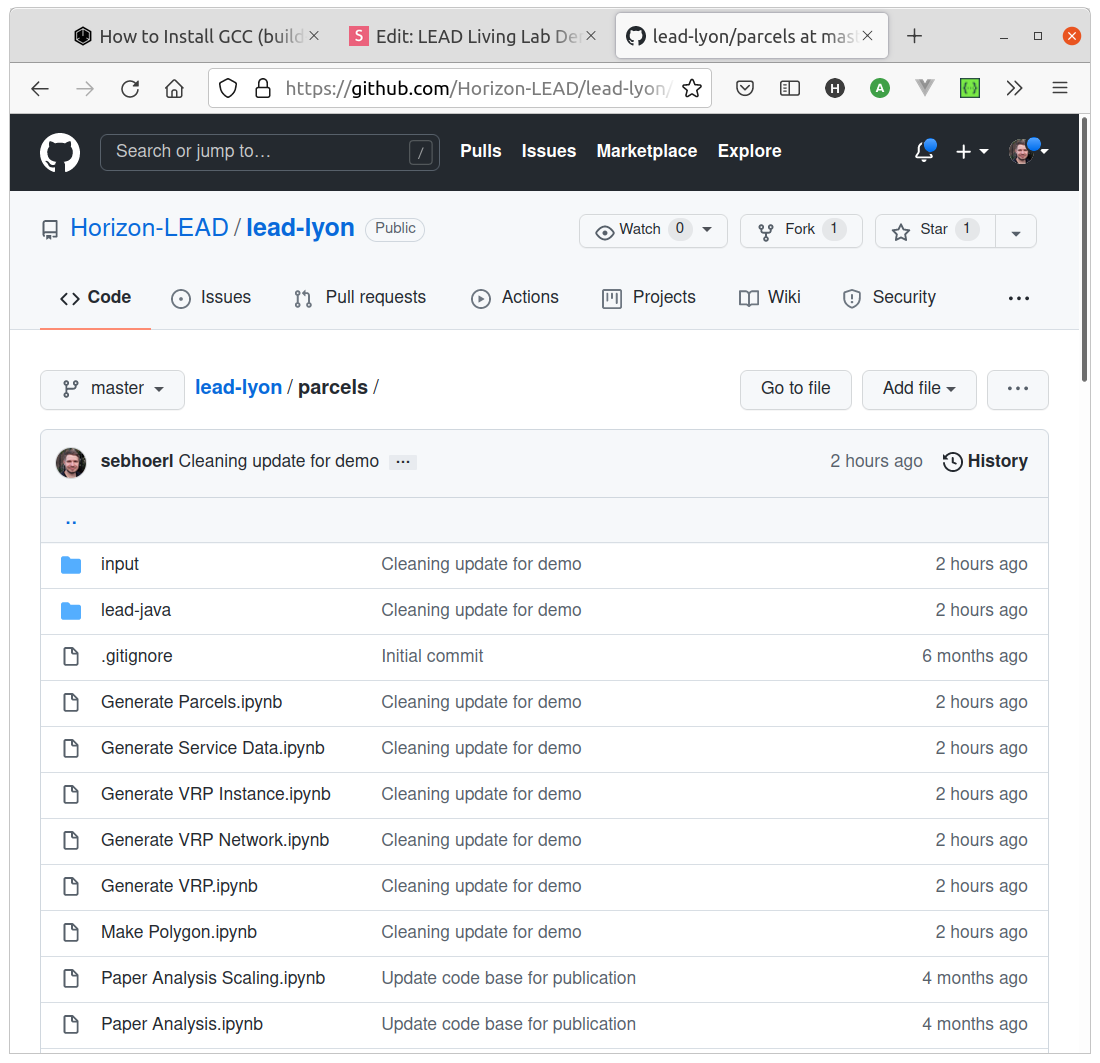Switch to the Security tab
This screenshot has height=1063, width=1100.
[x=889, y=297]
